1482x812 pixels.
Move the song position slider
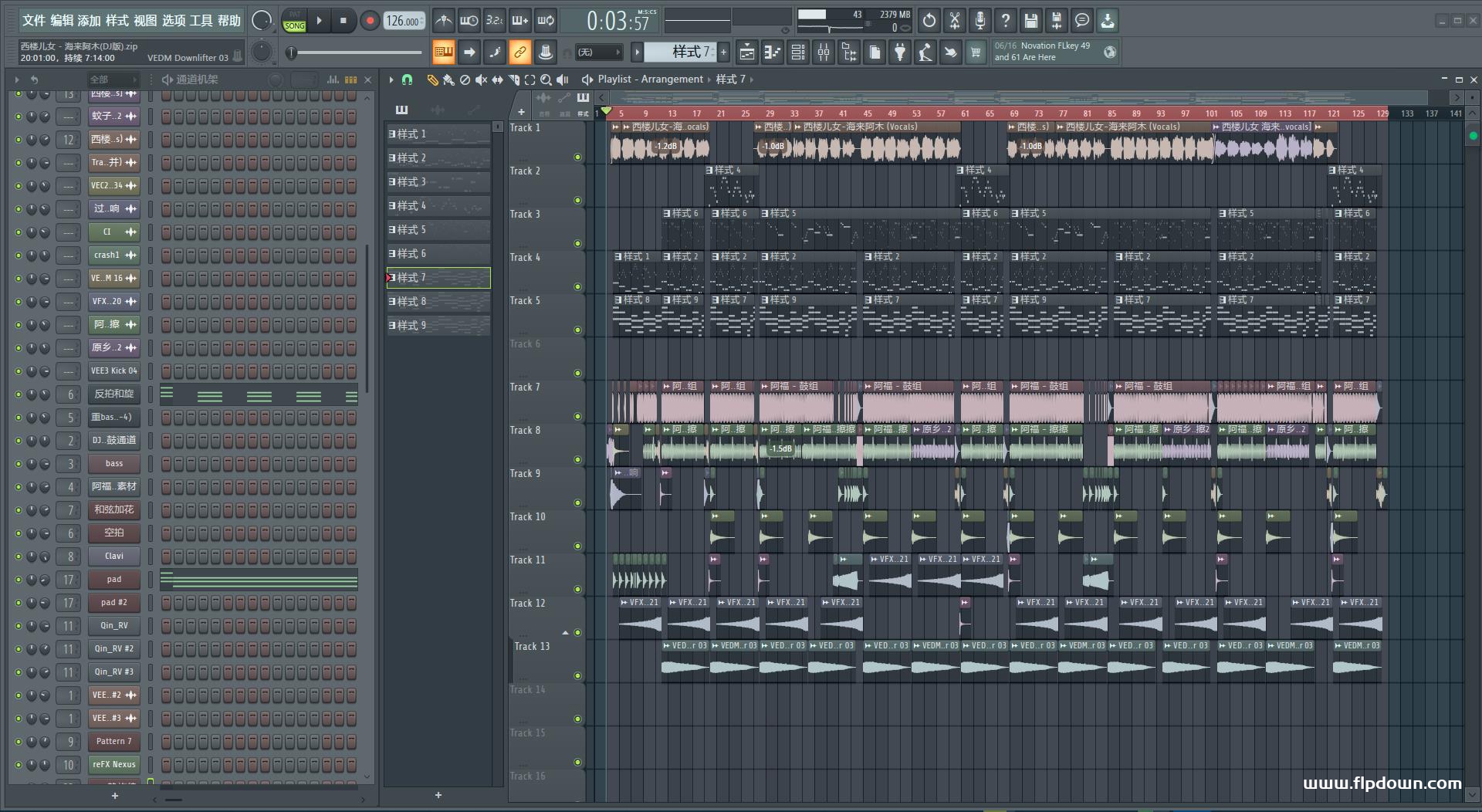point(355,52)
